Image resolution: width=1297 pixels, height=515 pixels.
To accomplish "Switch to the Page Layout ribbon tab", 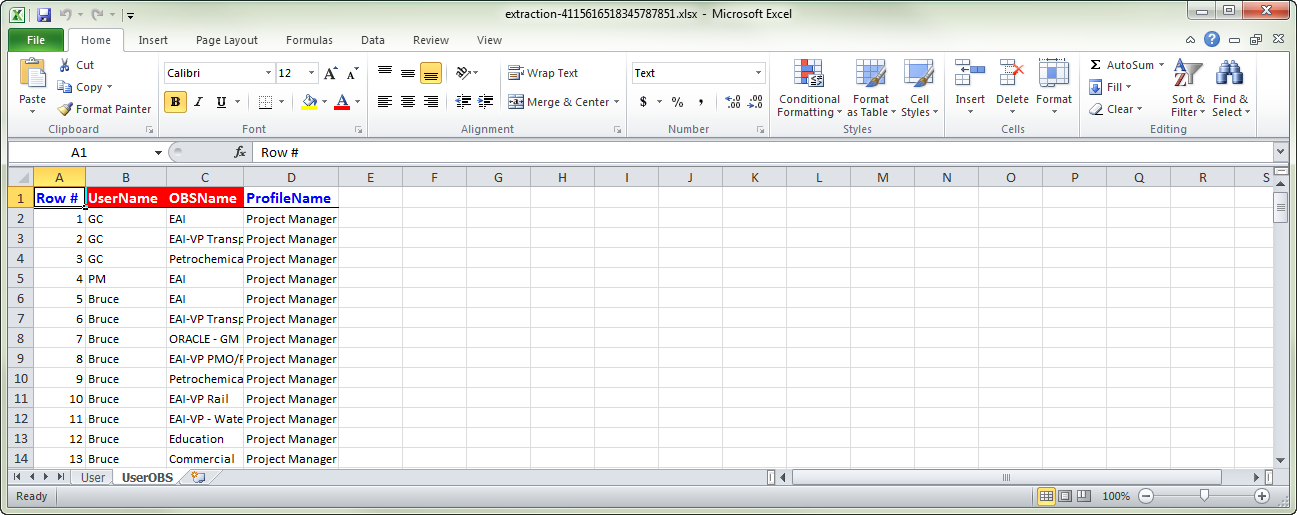I will tap(227, 40).
